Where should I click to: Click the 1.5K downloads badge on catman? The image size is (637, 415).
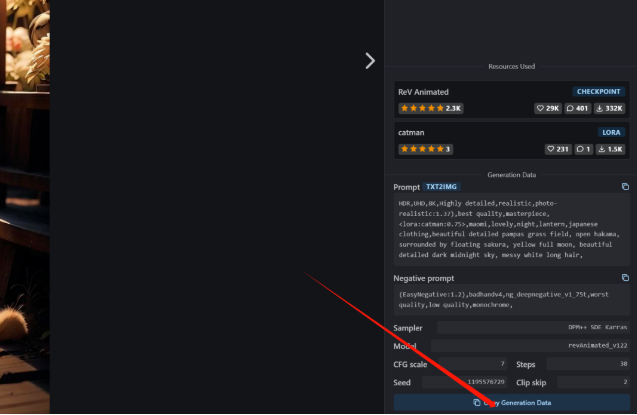610,149
